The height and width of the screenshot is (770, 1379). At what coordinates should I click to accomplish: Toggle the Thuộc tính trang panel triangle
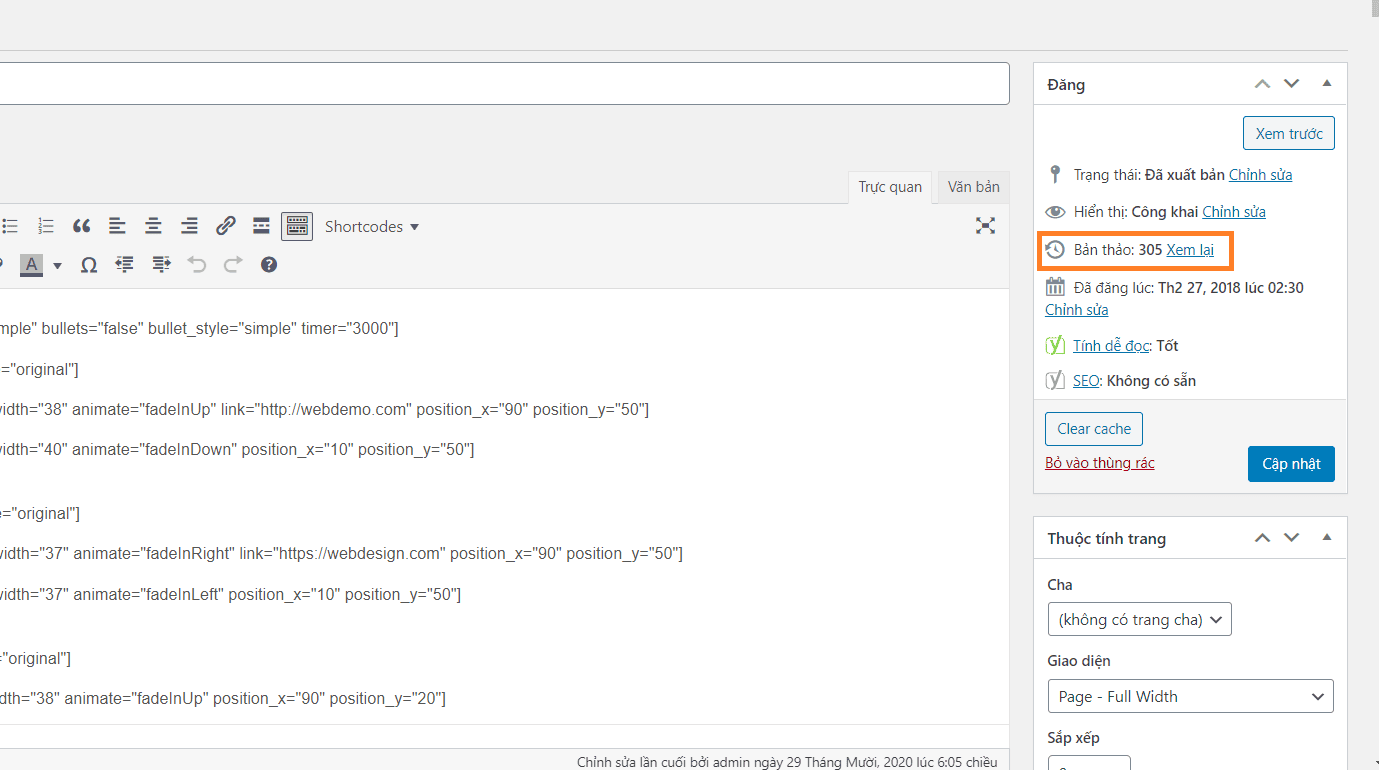[1327, 538]
